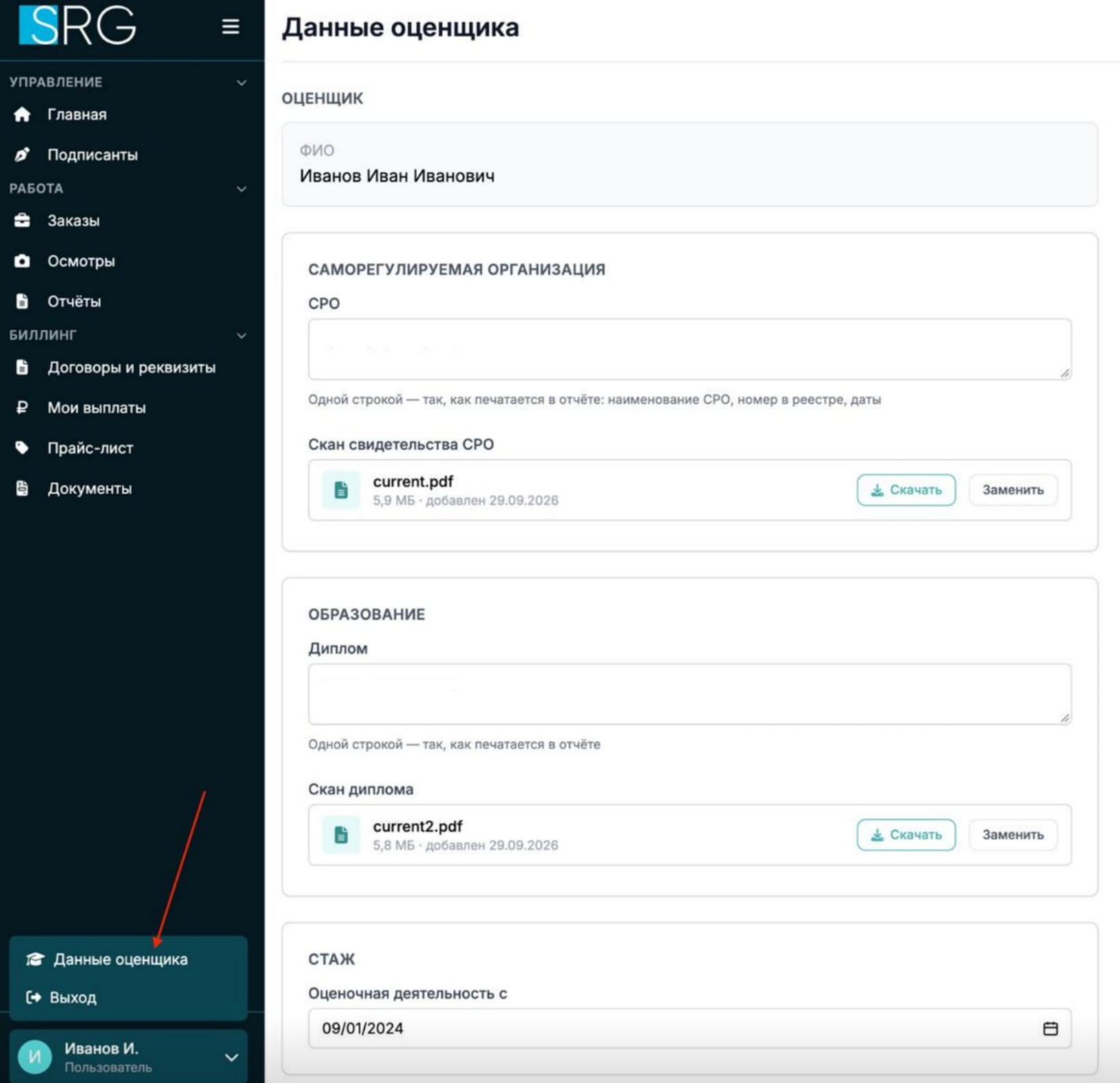The image size is (1120, 1083).
Task: Click the SRG logo
Action: pos(77,25)
